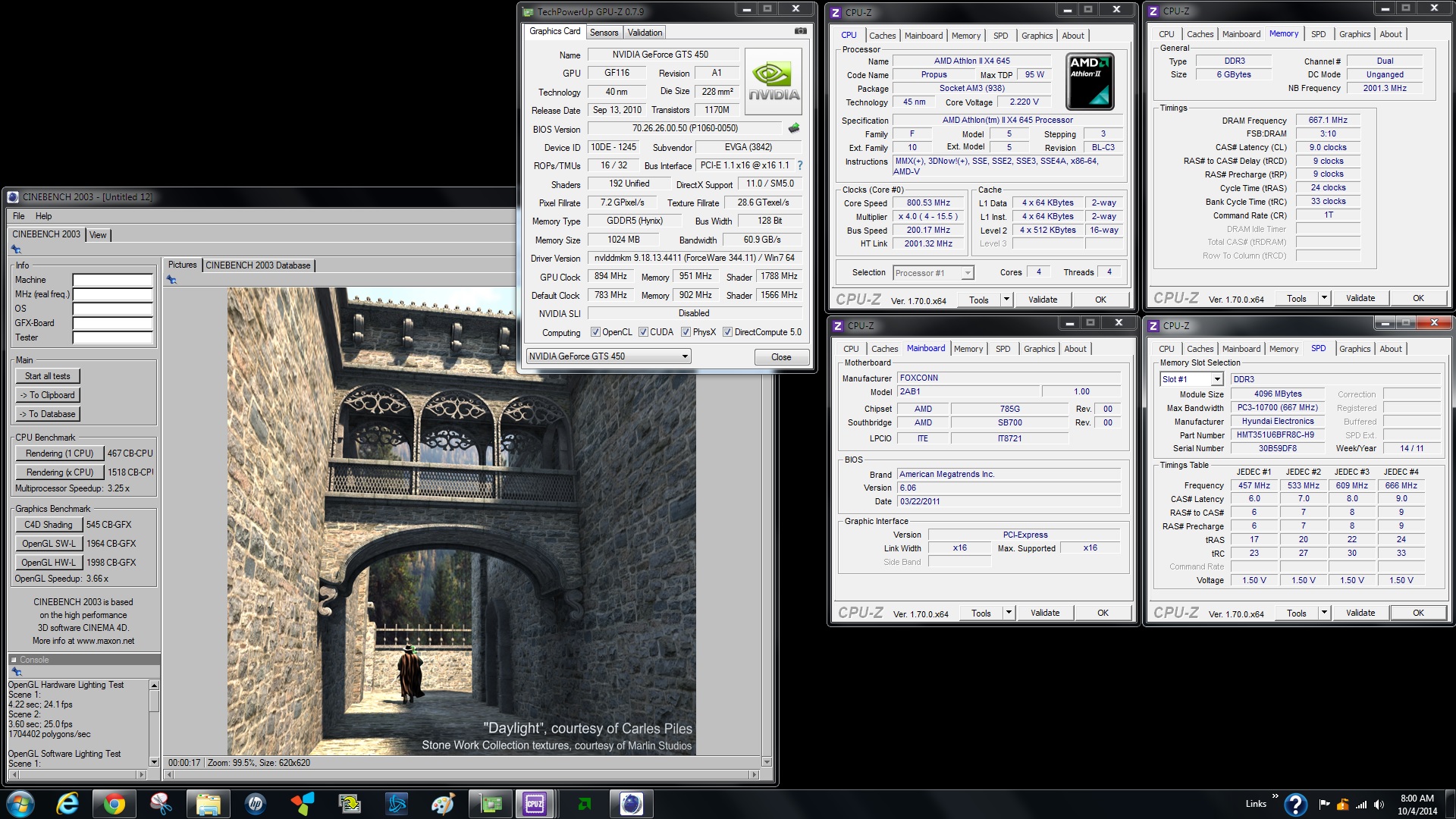Viewport: 1456px width, 819px height.
Task: Run the Rendering (1 CPU) benchmark
Action: [x=59, y=453]
